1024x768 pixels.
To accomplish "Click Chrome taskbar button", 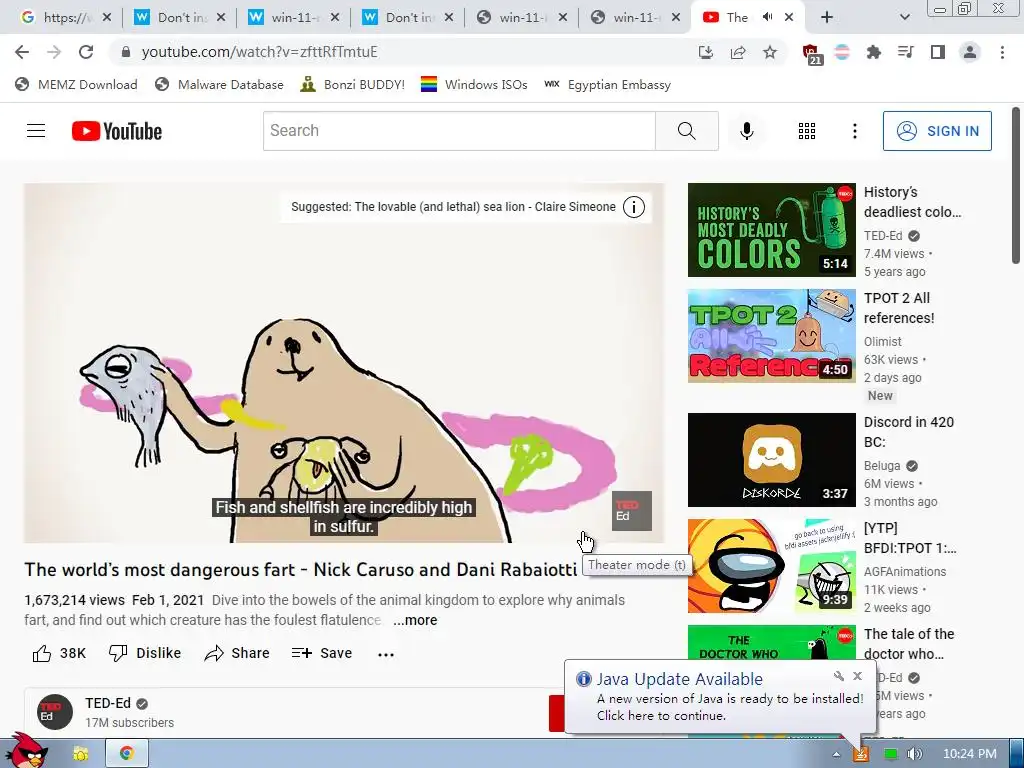I will pyautogui.click(x=127, y=753).
